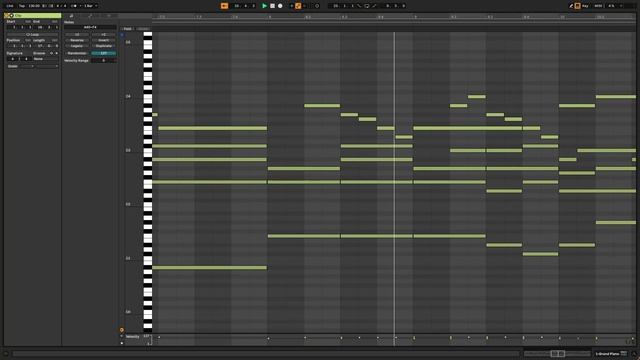The height and width of the screenshot is (360, 640).
Task: Toggle the MIDI editor preview headphone icon
Action: [x=122, y=35]
